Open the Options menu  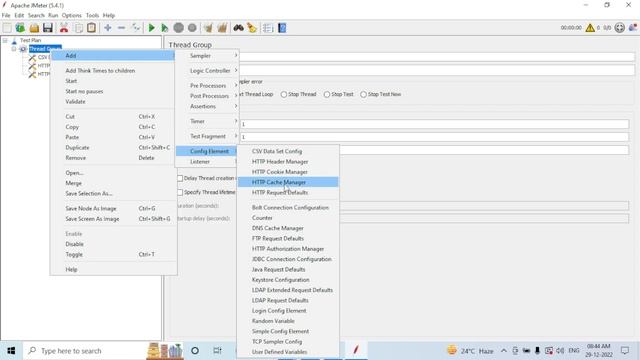pos(72,15)
